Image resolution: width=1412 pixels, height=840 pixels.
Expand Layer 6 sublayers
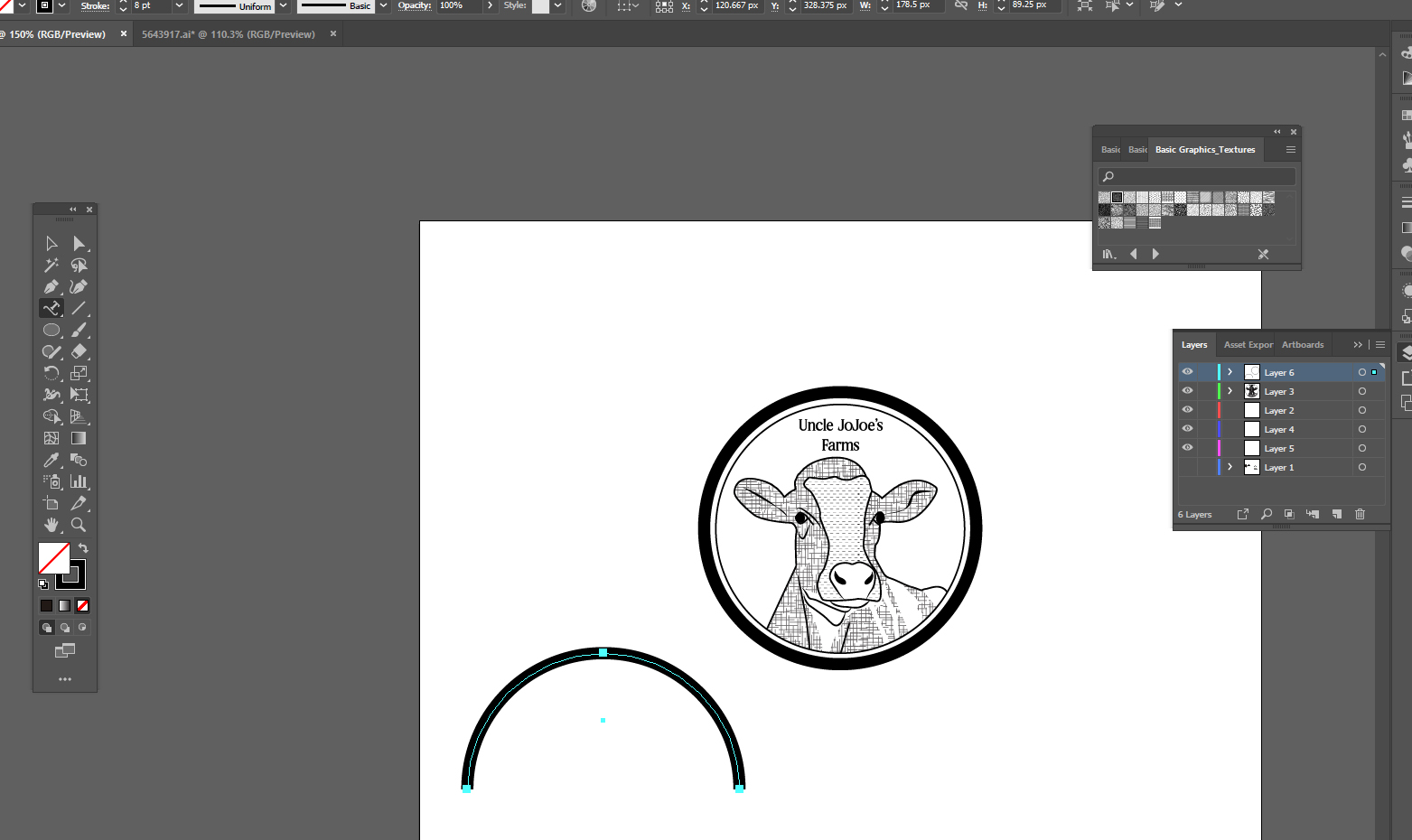click(x=1230, y=372)
